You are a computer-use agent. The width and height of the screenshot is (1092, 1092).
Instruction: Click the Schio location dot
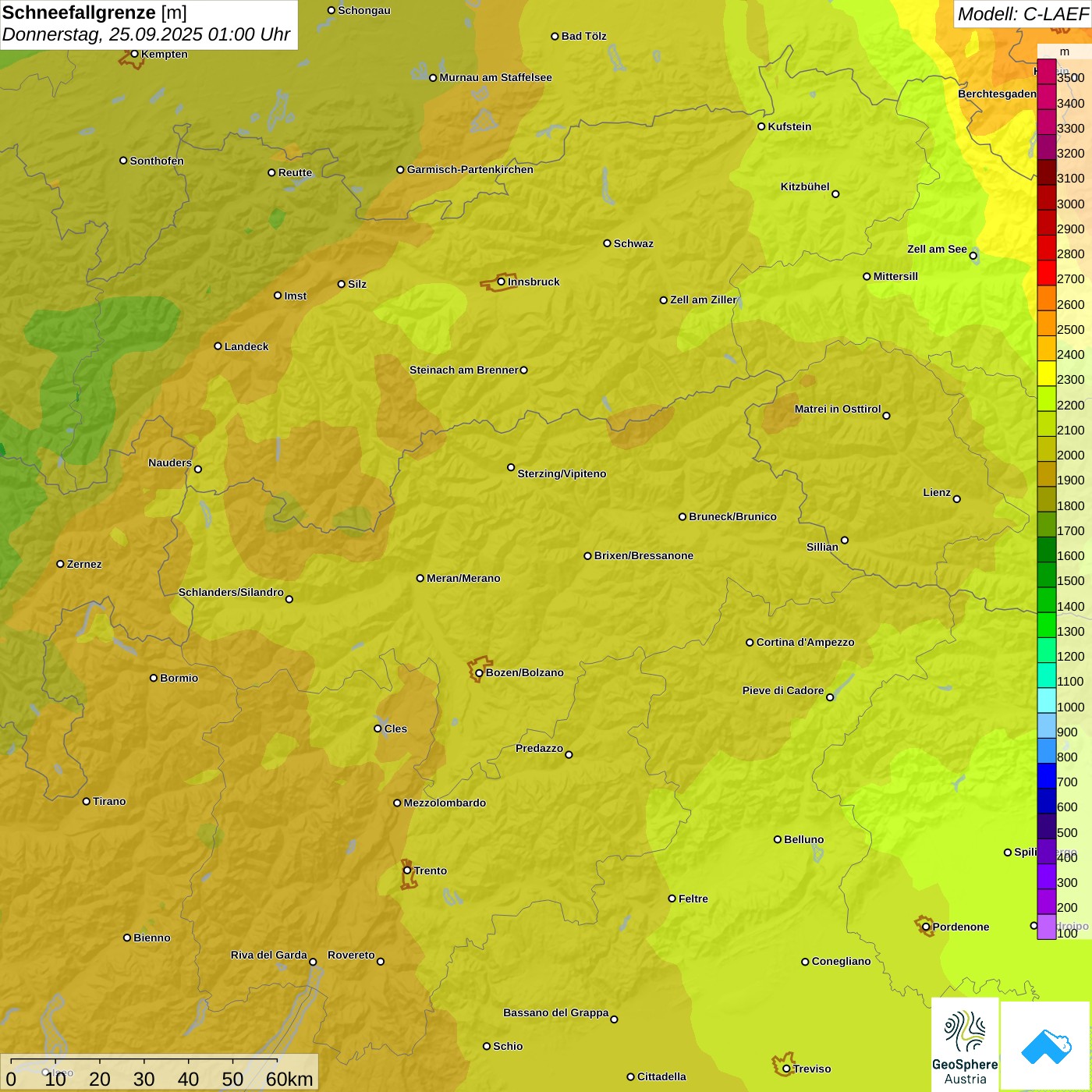point(487,1046)
